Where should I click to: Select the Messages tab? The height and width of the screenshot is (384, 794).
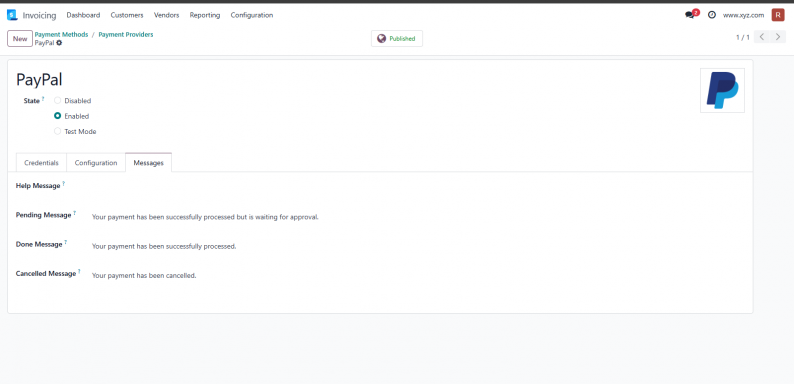coord(148,163)
